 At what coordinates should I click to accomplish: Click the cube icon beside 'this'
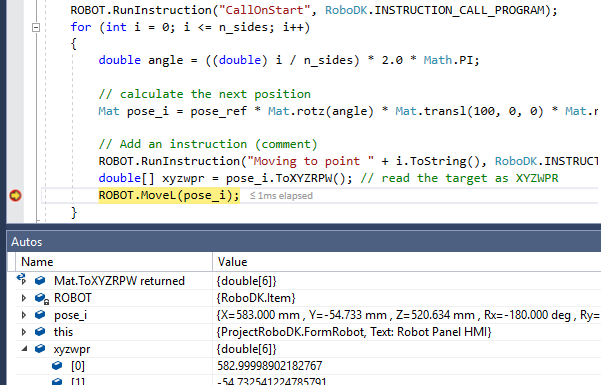[x=40, y=332]
